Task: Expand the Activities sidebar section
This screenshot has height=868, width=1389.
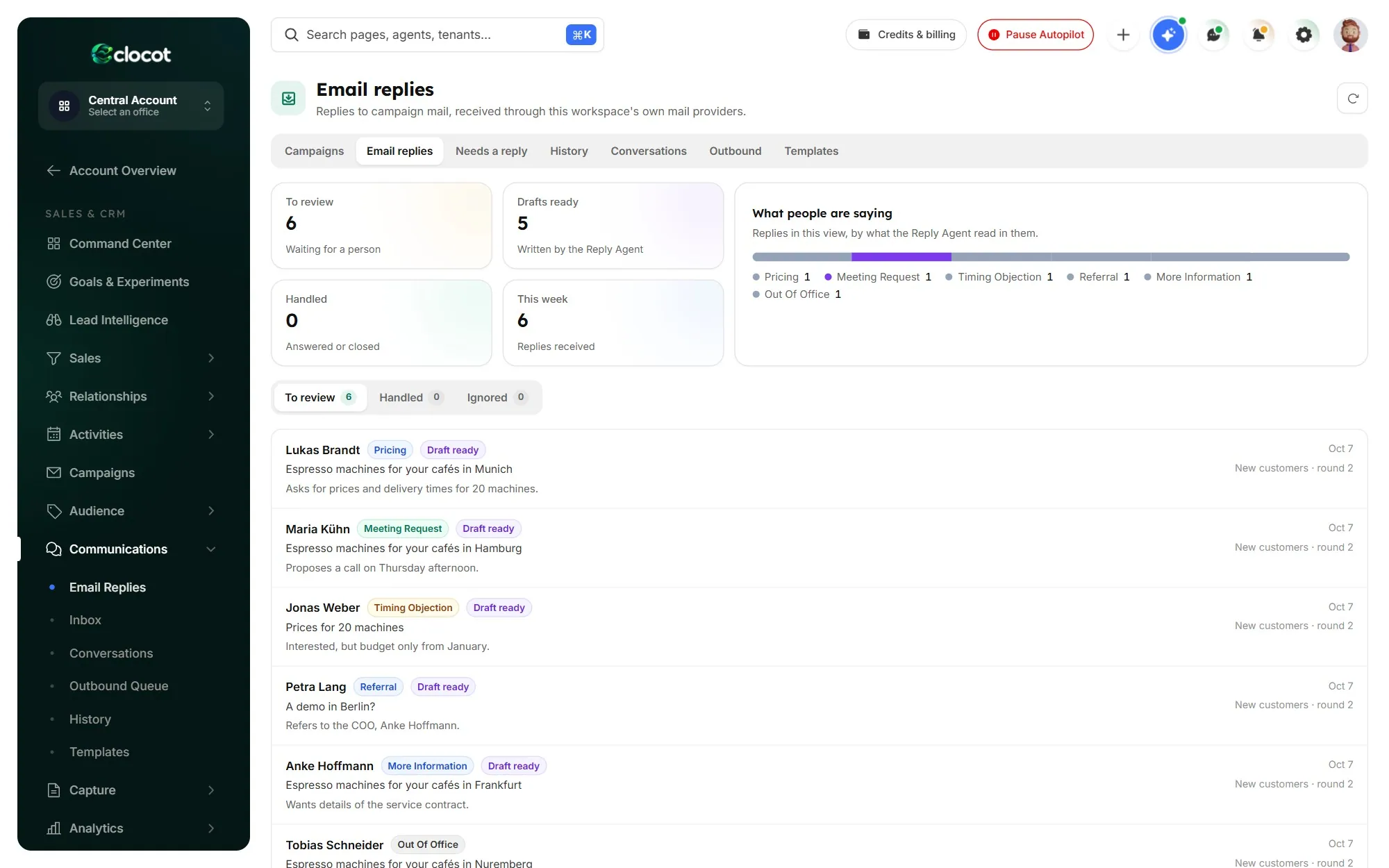Action: pos(131,435)
